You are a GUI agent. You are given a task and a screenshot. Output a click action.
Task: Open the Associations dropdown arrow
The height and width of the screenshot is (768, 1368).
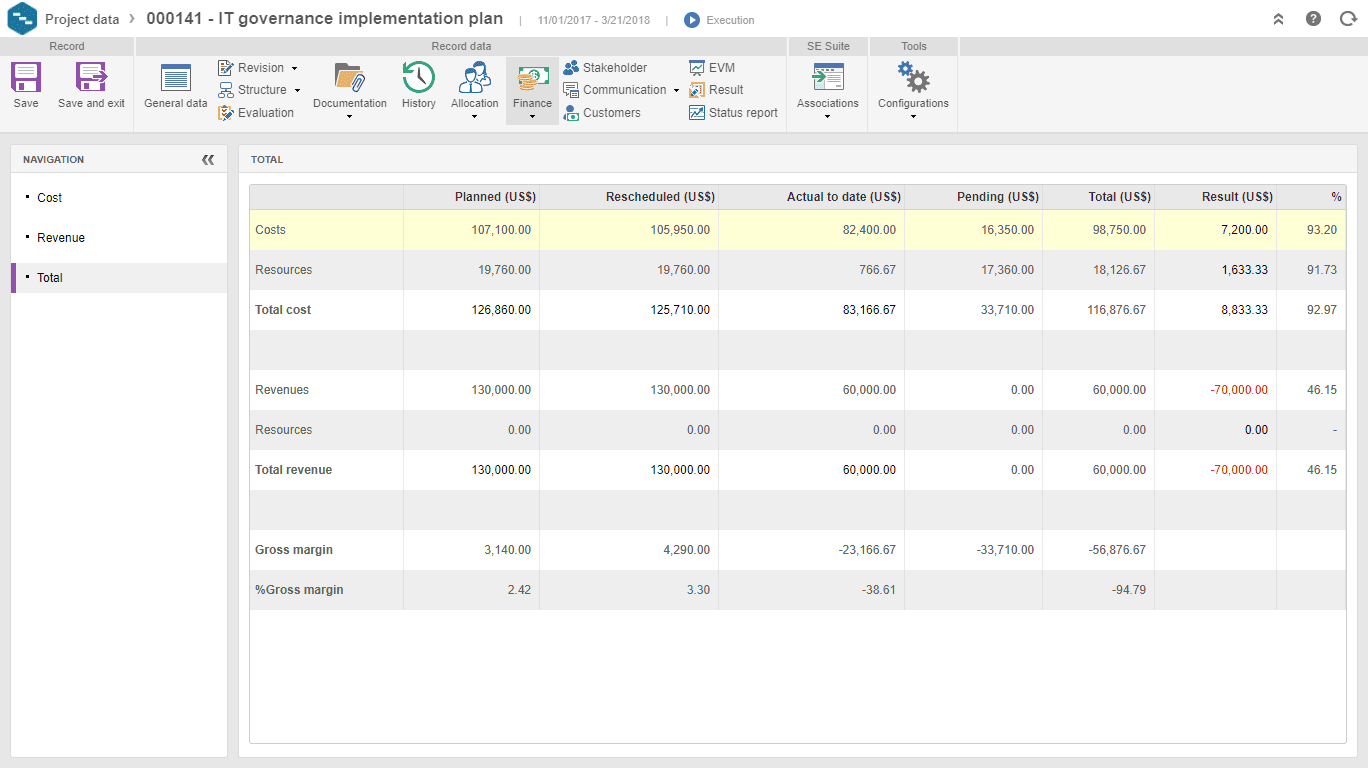[828, 117]
